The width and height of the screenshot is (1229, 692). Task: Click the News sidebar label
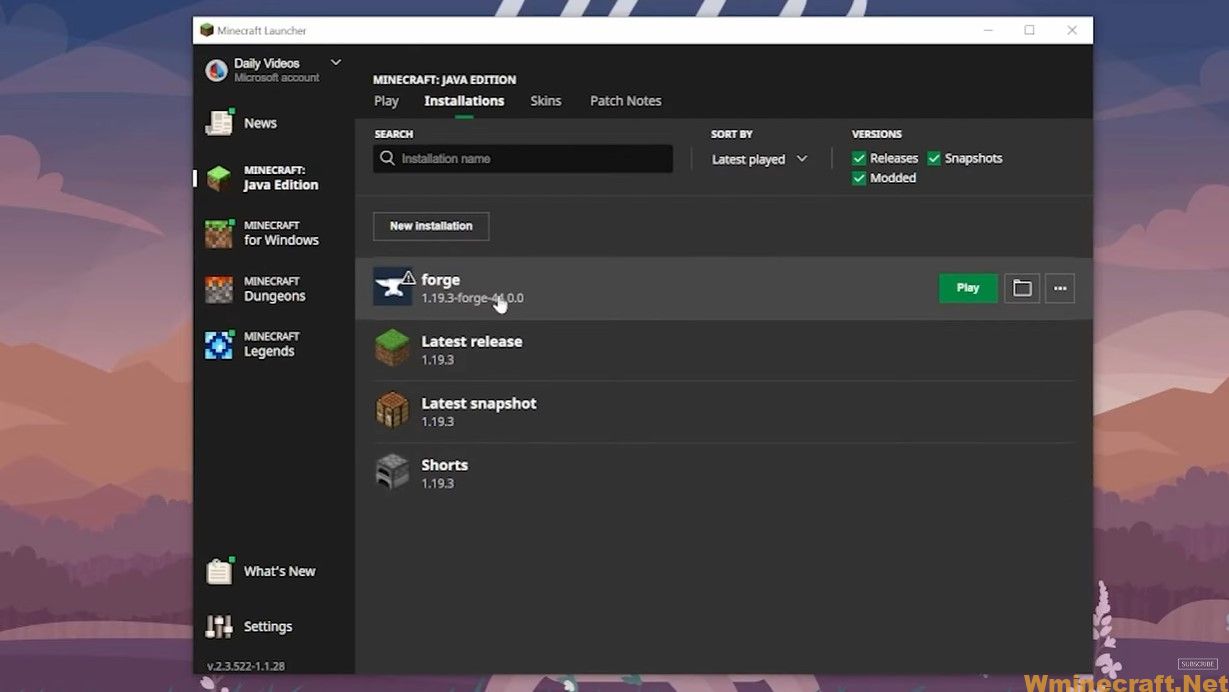(x=260, y=123)
